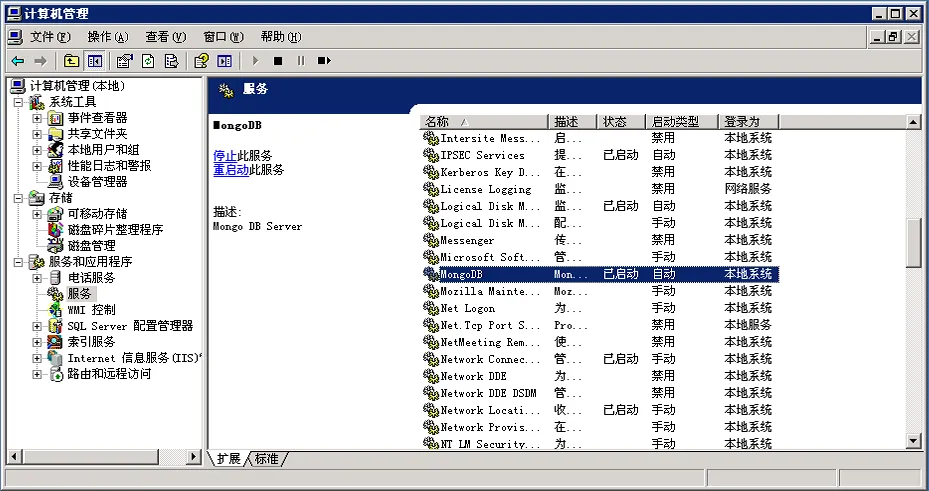This screenshot has height=491, width=929.
Task: Stop the service with the stop icon
Action: click(278, 60)
